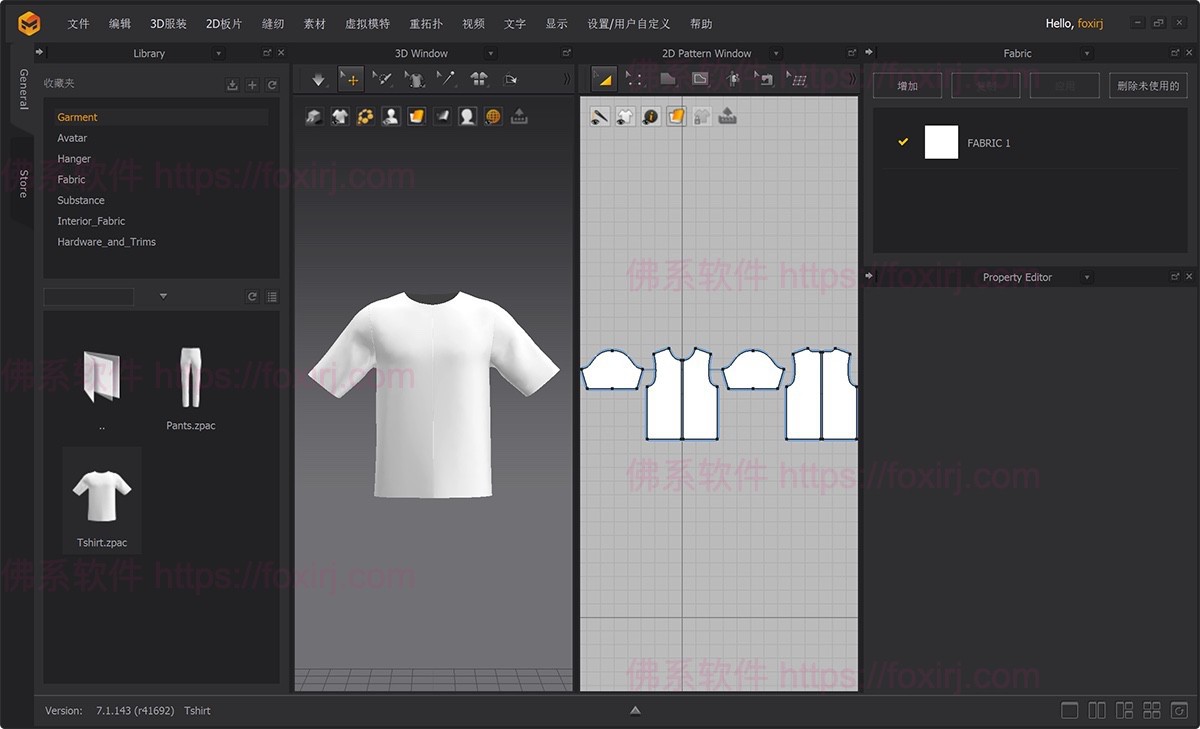Click the textured surface globe icon
The width and height of the screenshot is (1200, 729).
pos(492,116)
